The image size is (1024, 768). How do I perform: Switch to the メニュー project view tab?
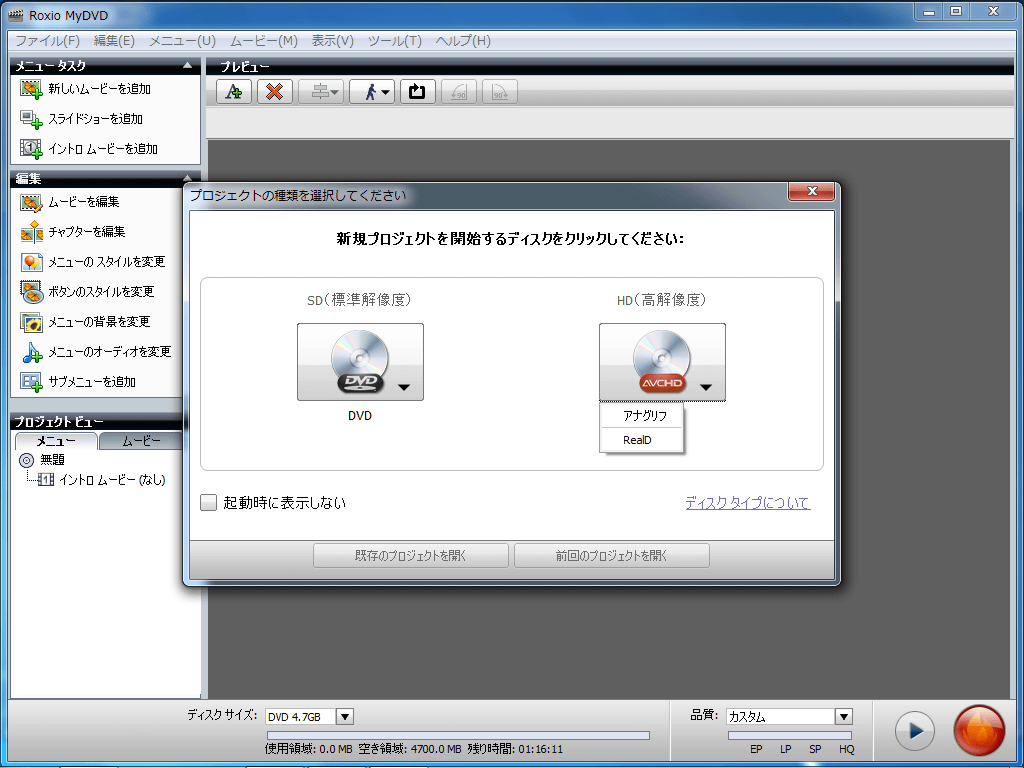tap(56, 441)
